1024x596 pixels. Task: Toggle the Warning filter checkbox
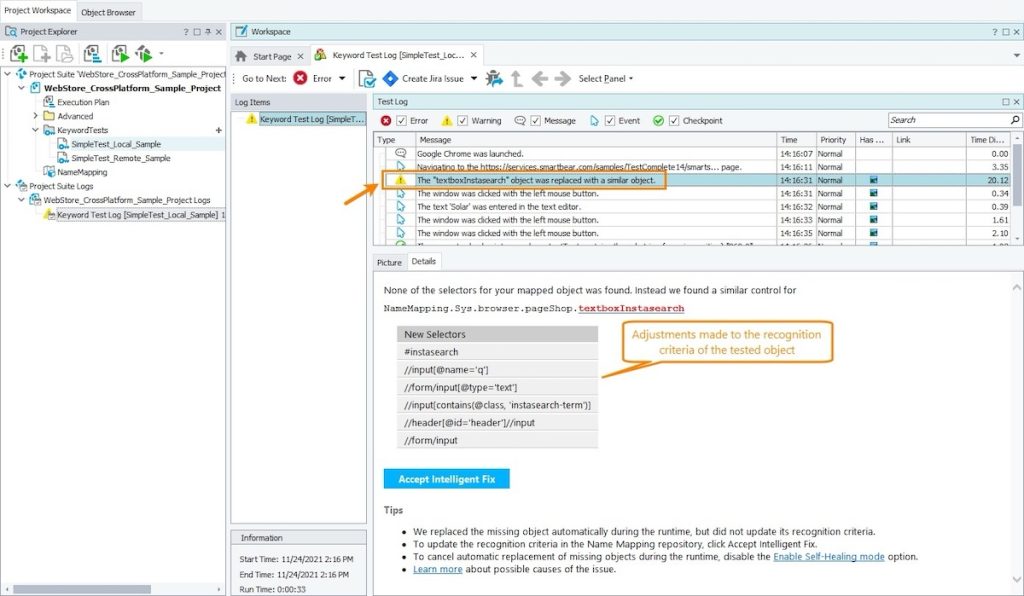pos(462,121)
